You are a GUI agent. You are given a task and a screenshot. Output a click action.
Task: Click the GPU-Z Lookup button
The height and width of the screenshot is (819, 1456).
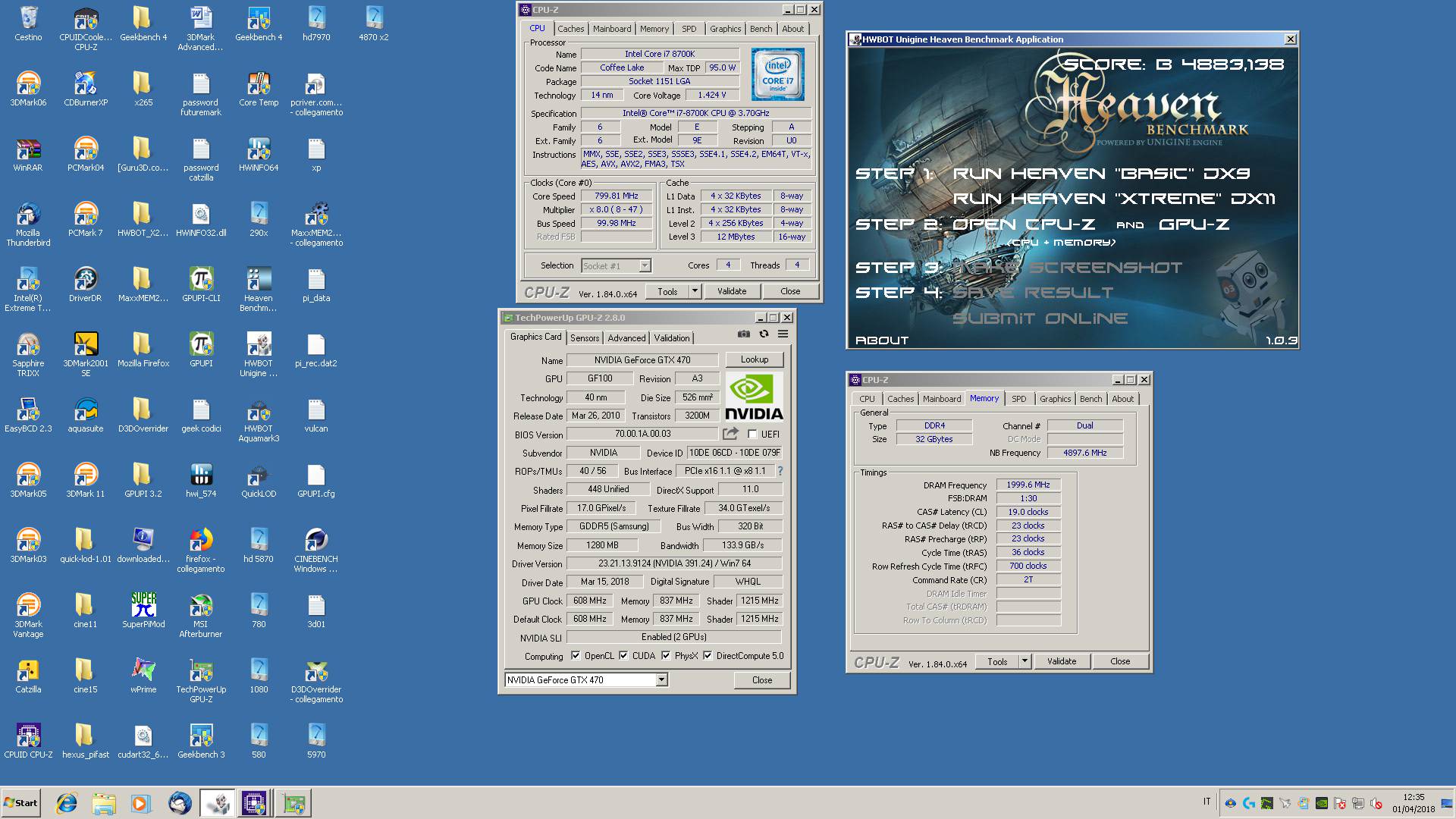[755, 359]
